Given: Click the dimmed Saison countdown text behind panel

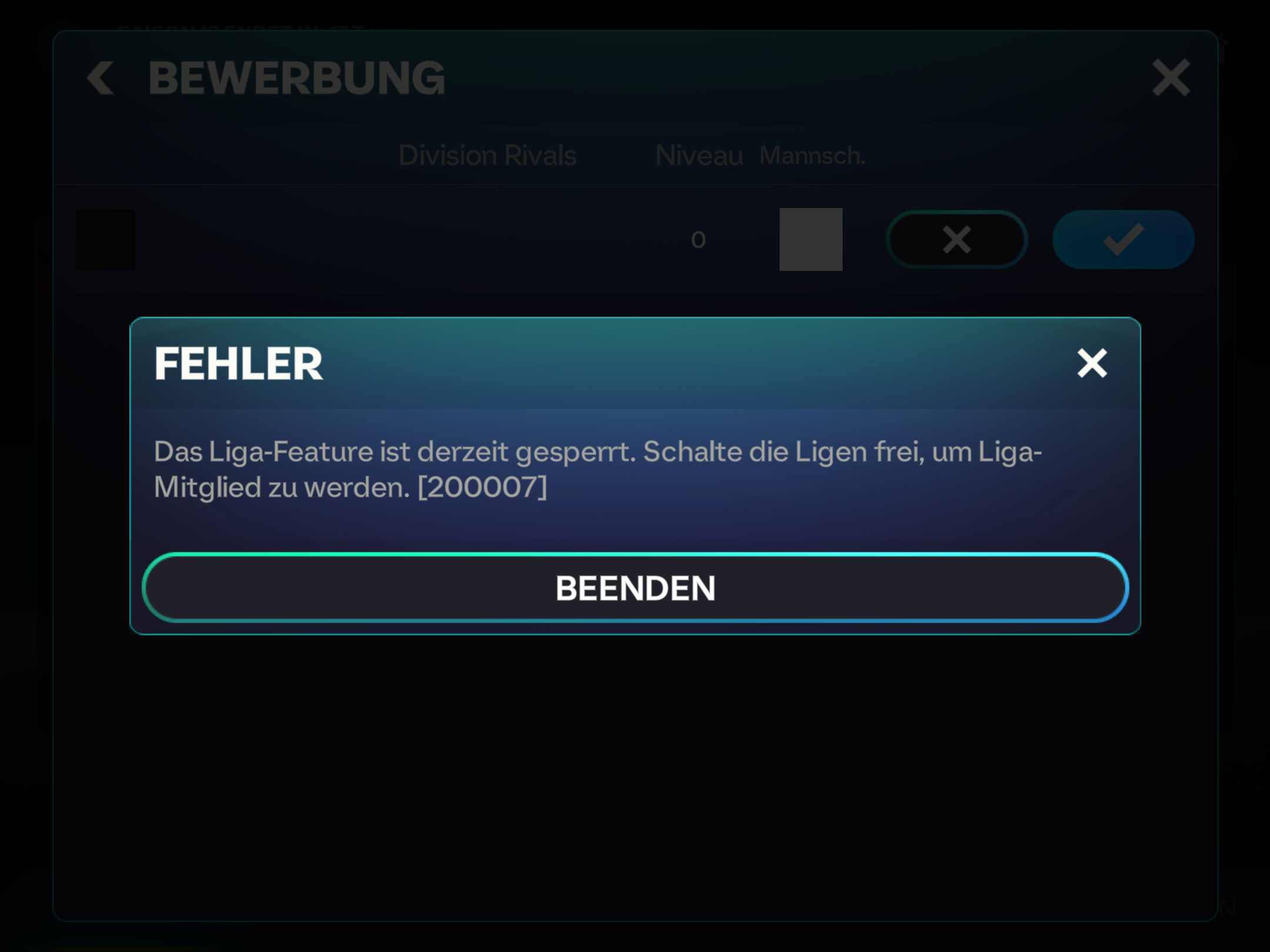Looking at the screenshot, I should 262,27.
